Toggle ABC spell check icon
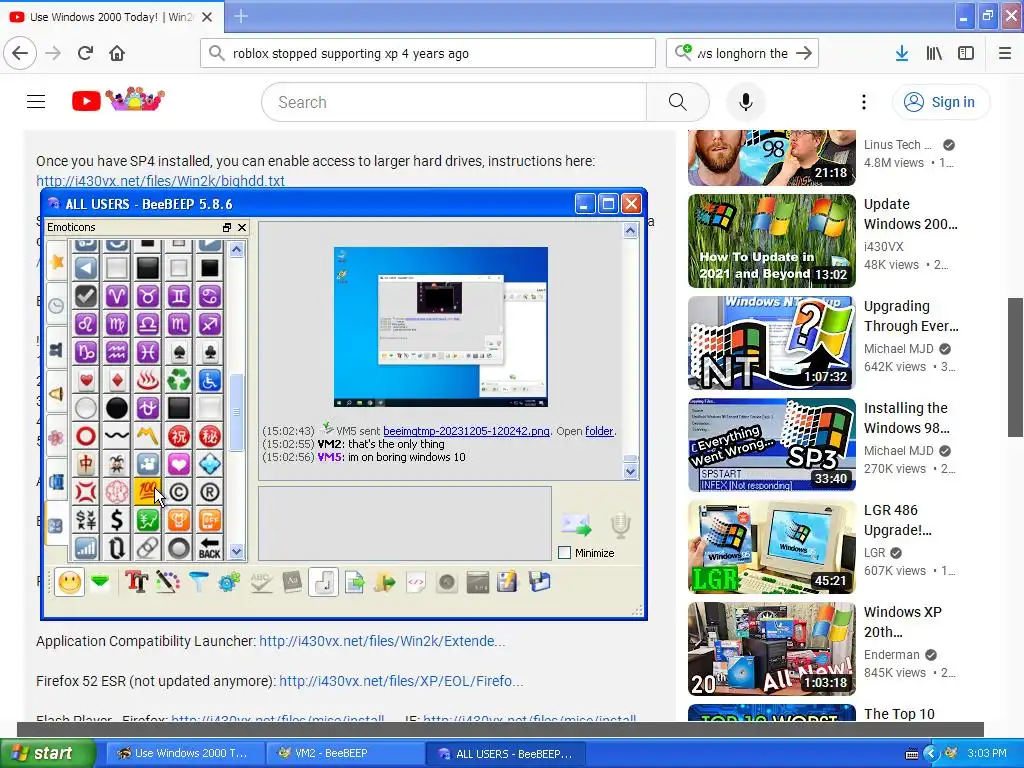 coord(261,582)
